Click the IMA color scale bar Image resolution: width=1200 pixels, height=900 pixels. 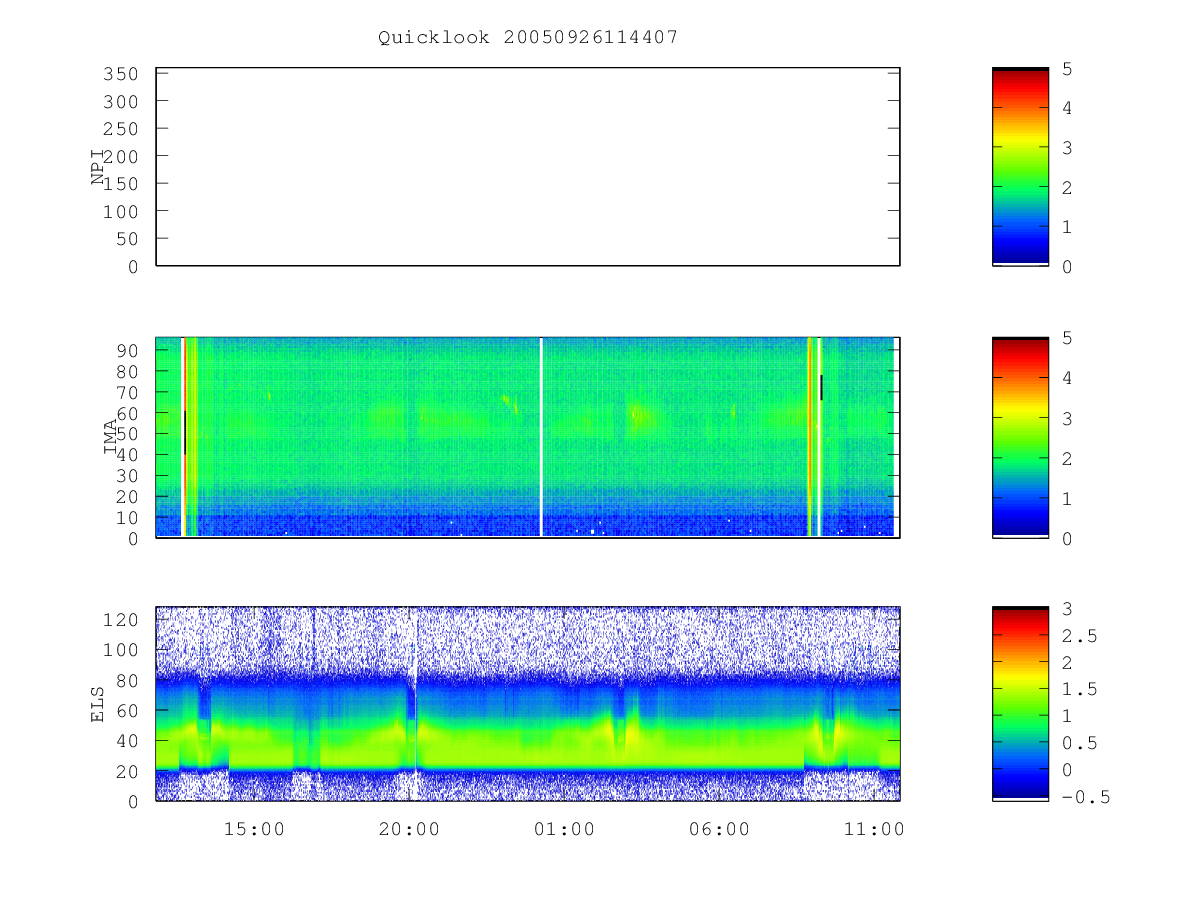[x=1020, y=437]
